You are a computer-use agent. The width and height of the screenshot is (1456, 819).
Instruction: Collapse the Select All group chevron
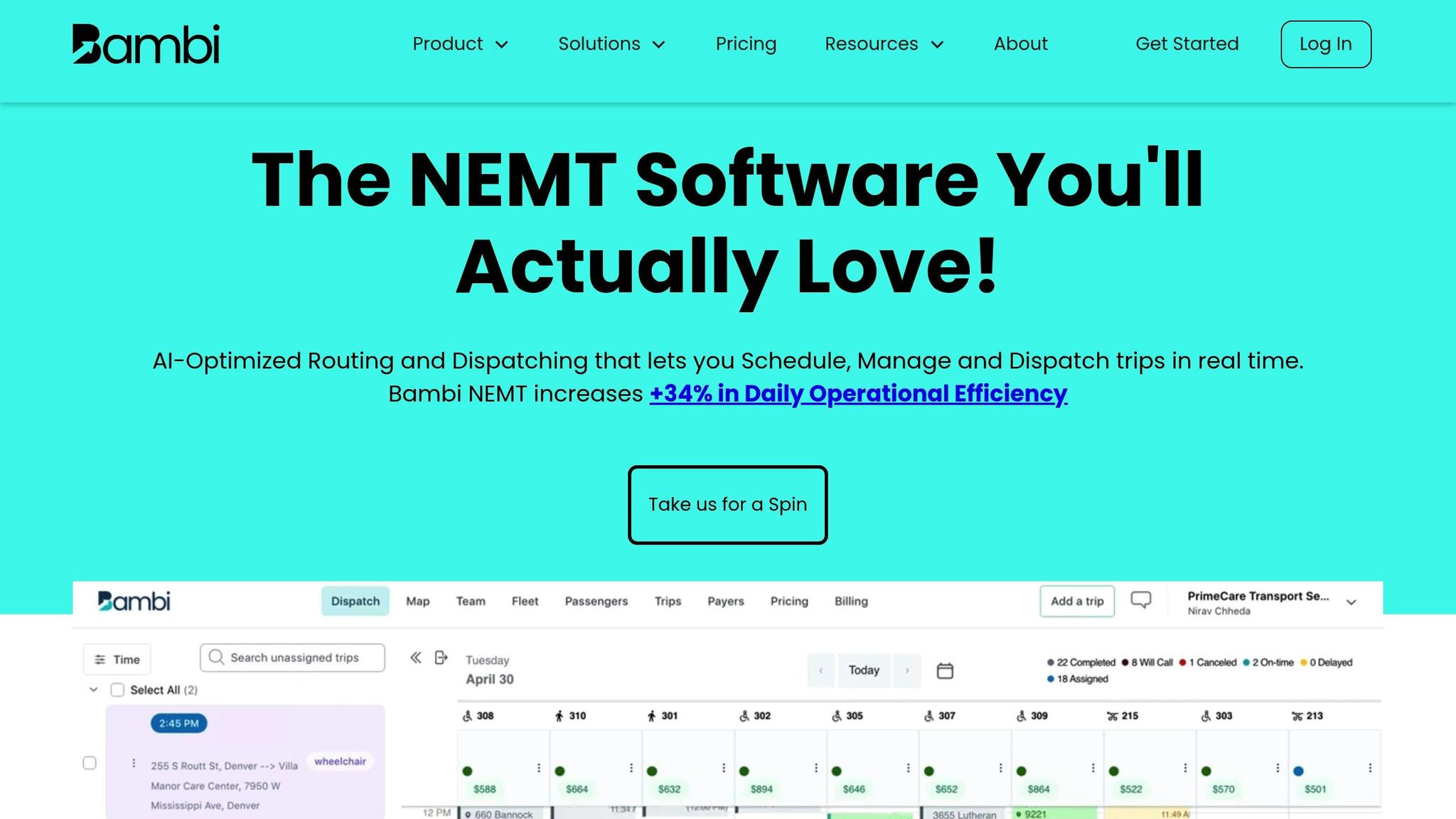click(93, 690)
